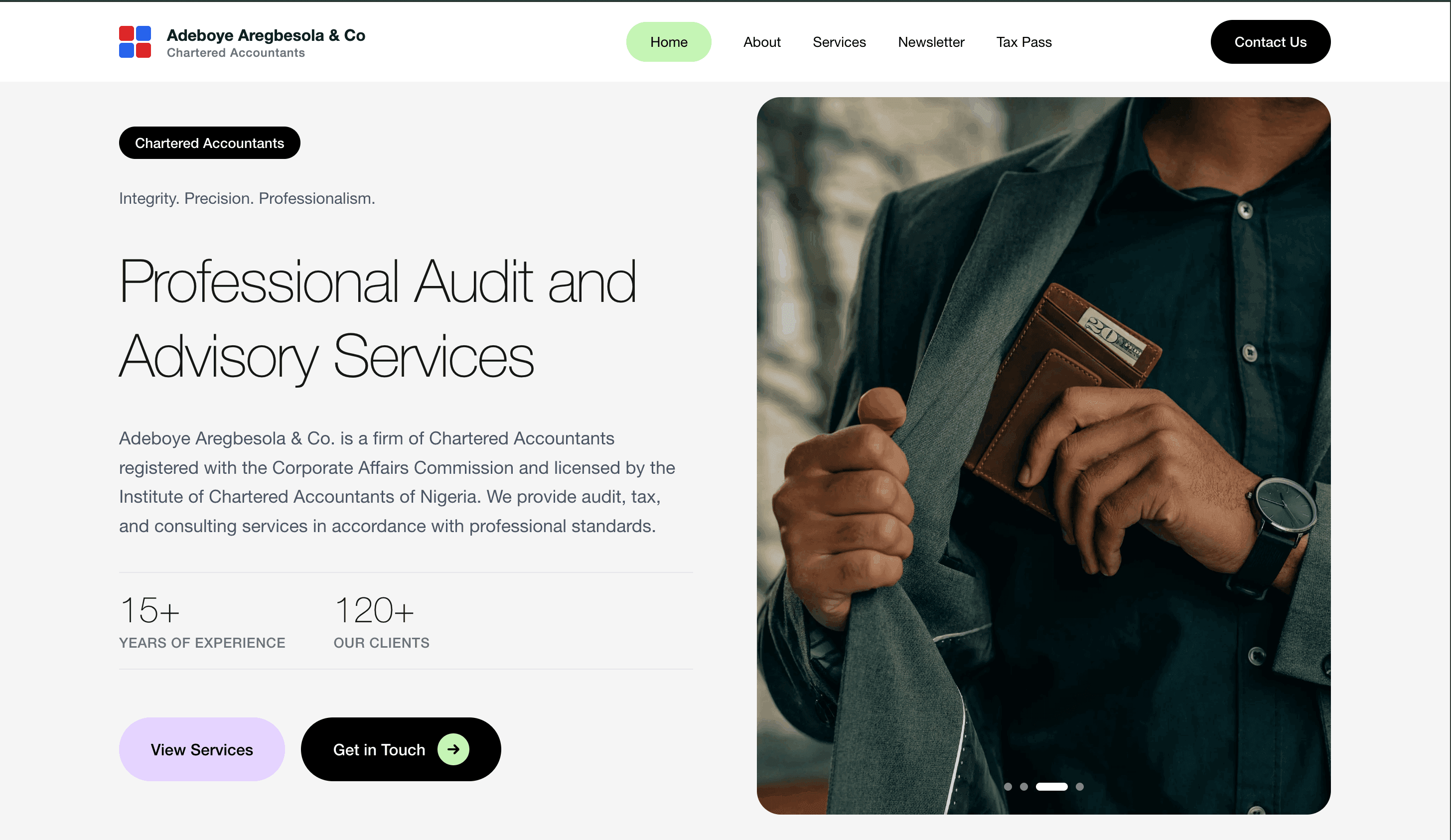Navigate to the Newsletter page
The width and height of the screenshot is (1451, 840).
[x=930, y=42]
